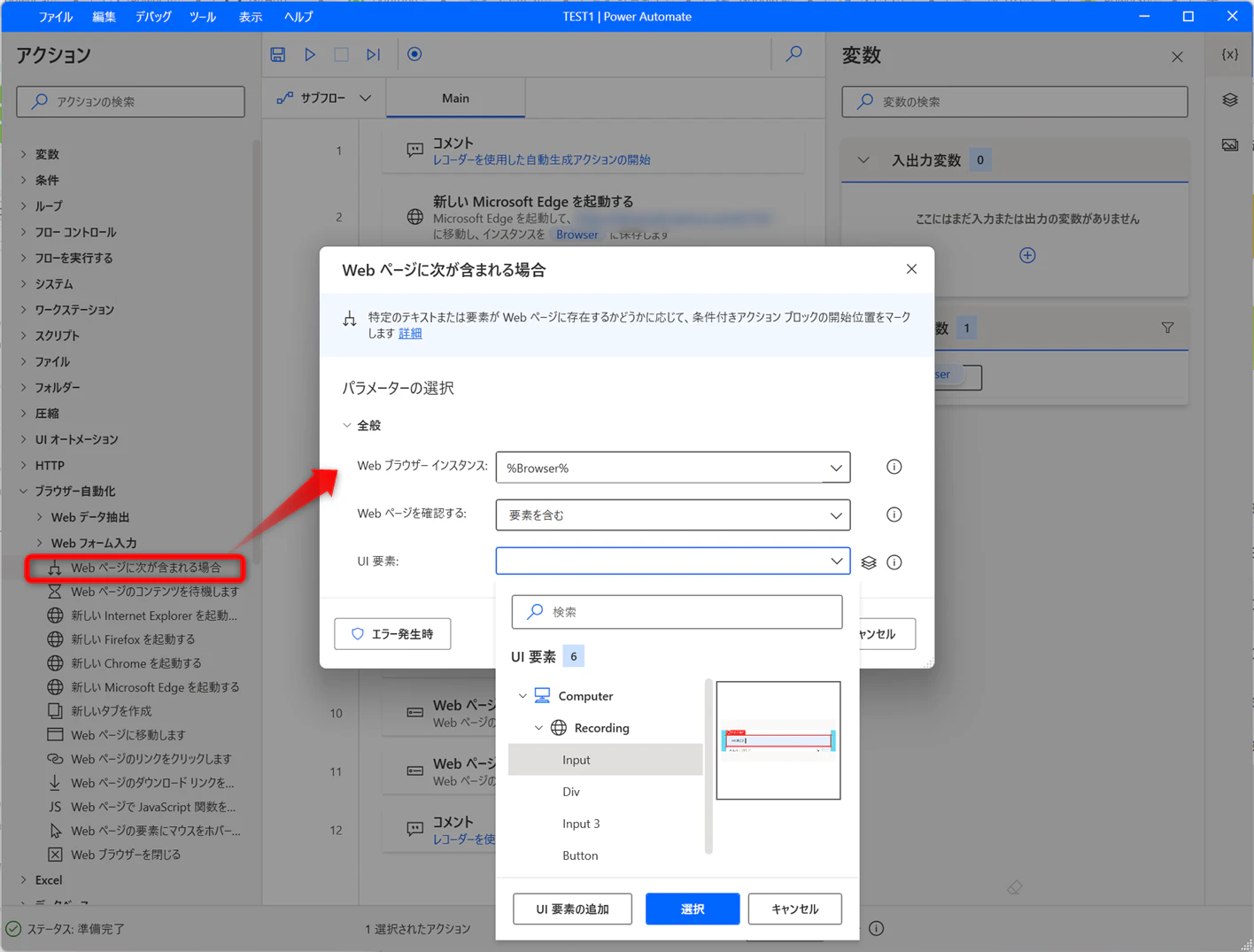Click the 選択 button
This screenshot has height=952, width=1254.
693,909
